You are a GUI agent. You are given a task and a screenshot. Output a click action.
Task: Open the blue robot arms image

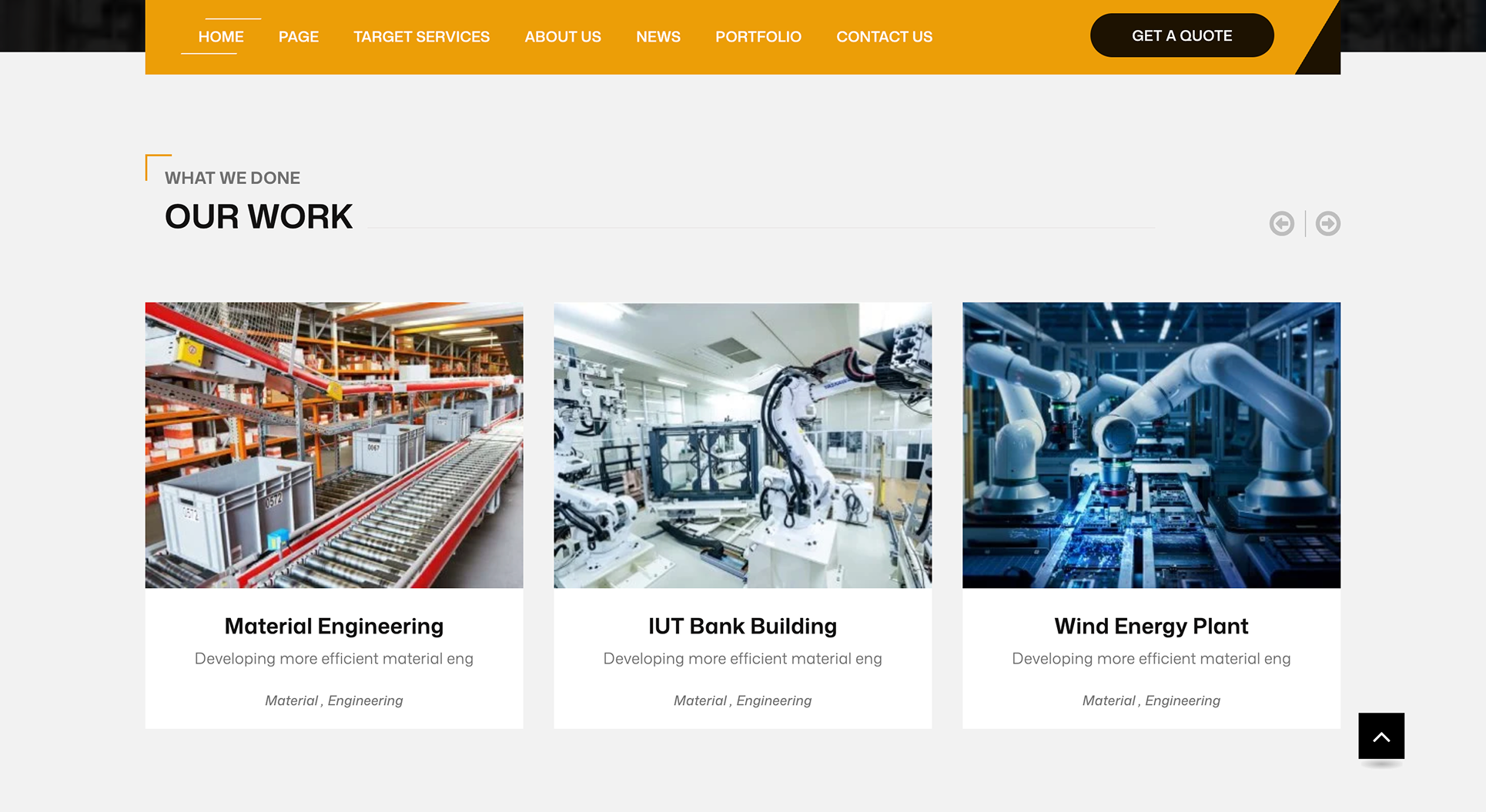click(x=1151, y=445)
